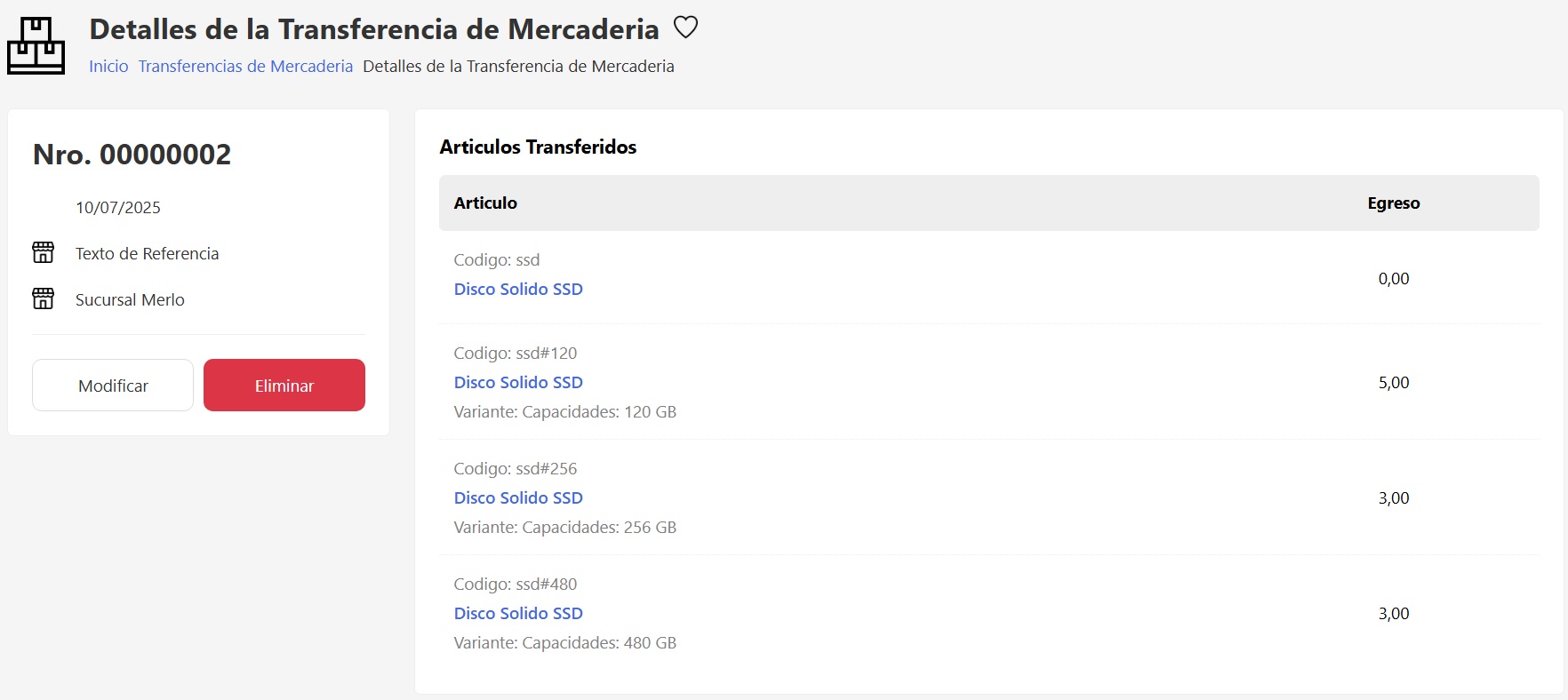Viewport: 1568px width, 700px height.
Task: Click the Variante Capacidades 480 GB text
Action: click(564, 642)
